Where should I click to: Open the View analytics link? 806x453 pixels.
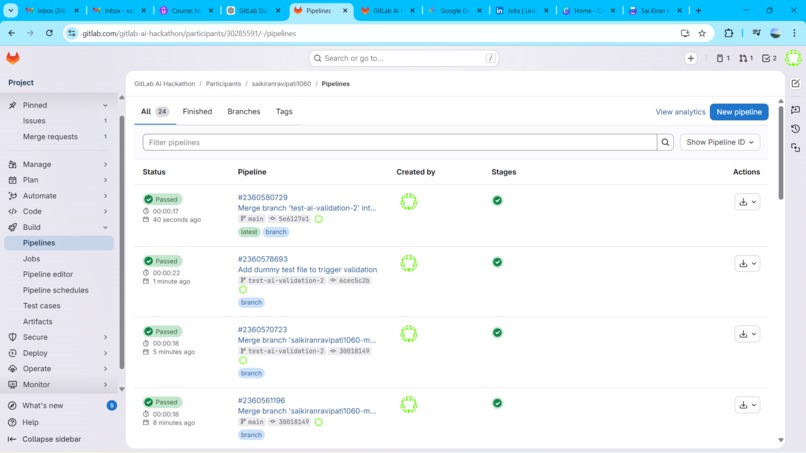pyautogui.click(x=680, y=112)
